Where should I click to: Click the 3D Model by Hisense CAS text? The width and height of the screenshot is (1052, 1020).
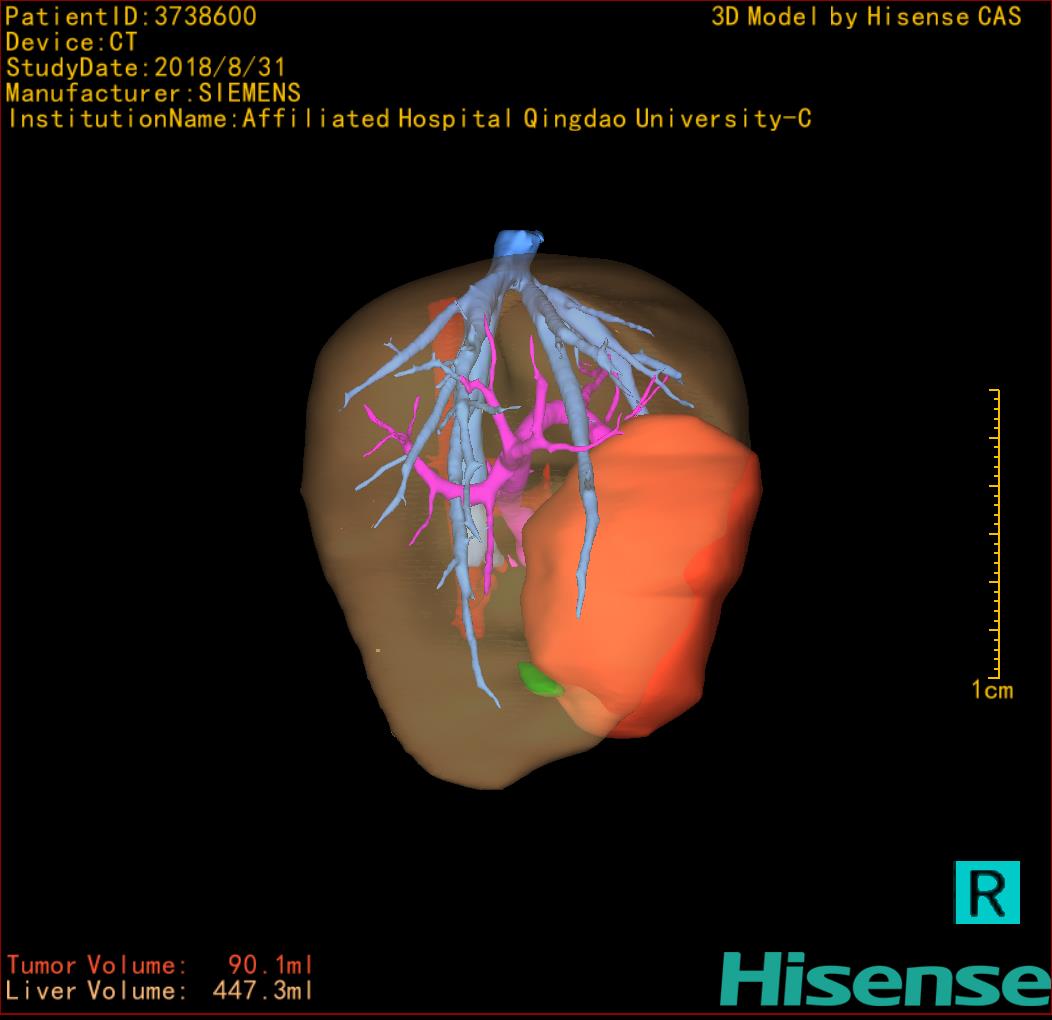click(866, 17)
